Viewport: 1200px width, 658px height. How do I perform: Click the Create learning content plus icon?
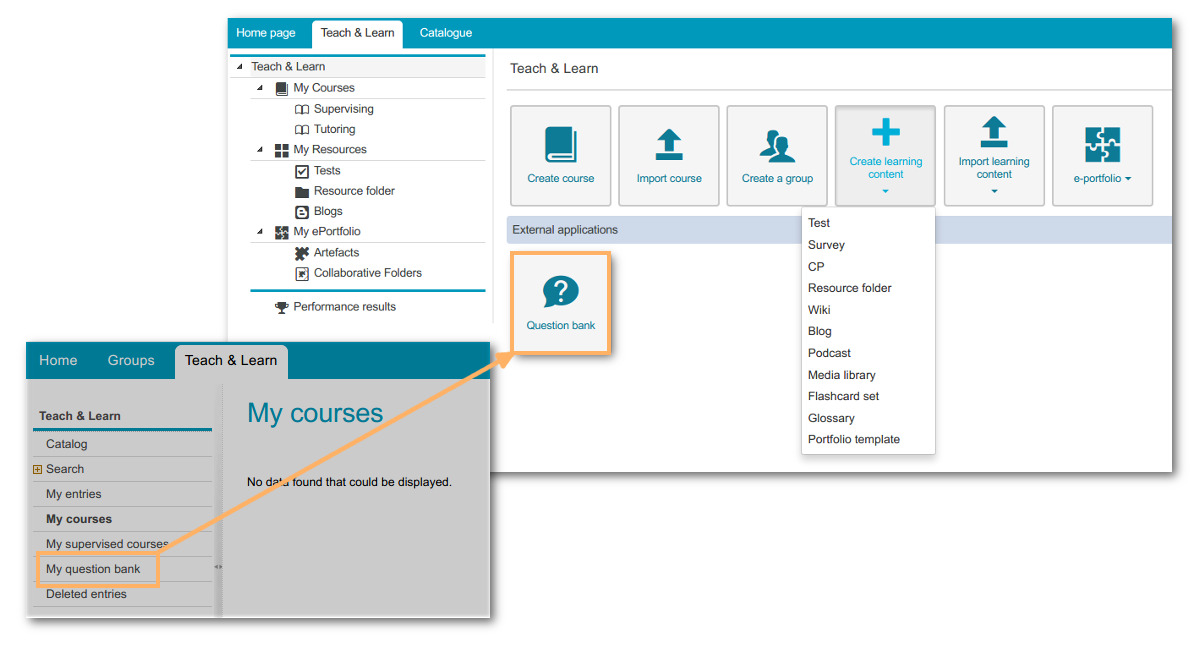[885, 132]
